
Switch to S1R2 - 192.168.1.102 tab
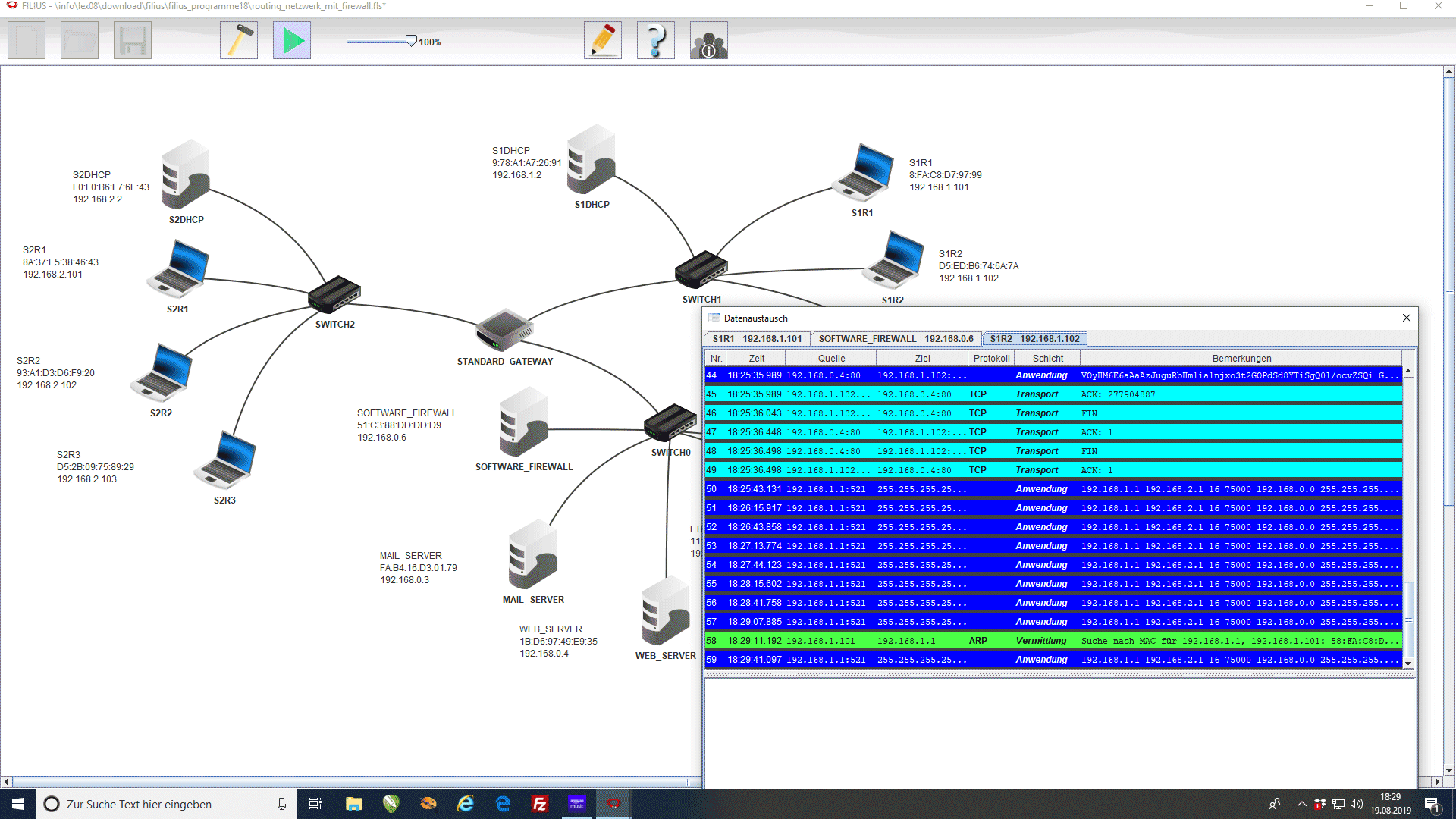[x=1034, y=339]
